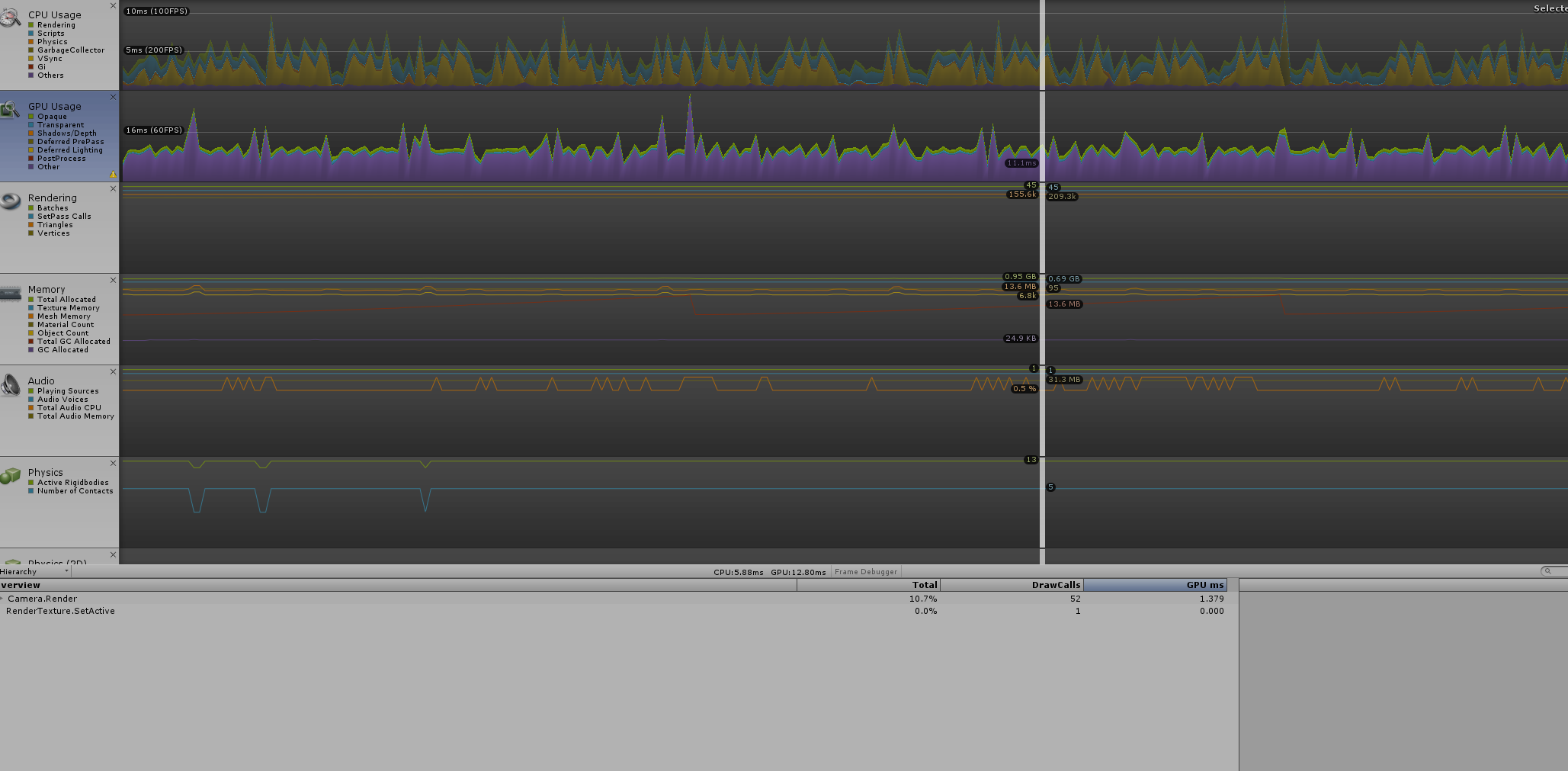
Task: Select the Memory module icon
Action: [x=11, y=294]
